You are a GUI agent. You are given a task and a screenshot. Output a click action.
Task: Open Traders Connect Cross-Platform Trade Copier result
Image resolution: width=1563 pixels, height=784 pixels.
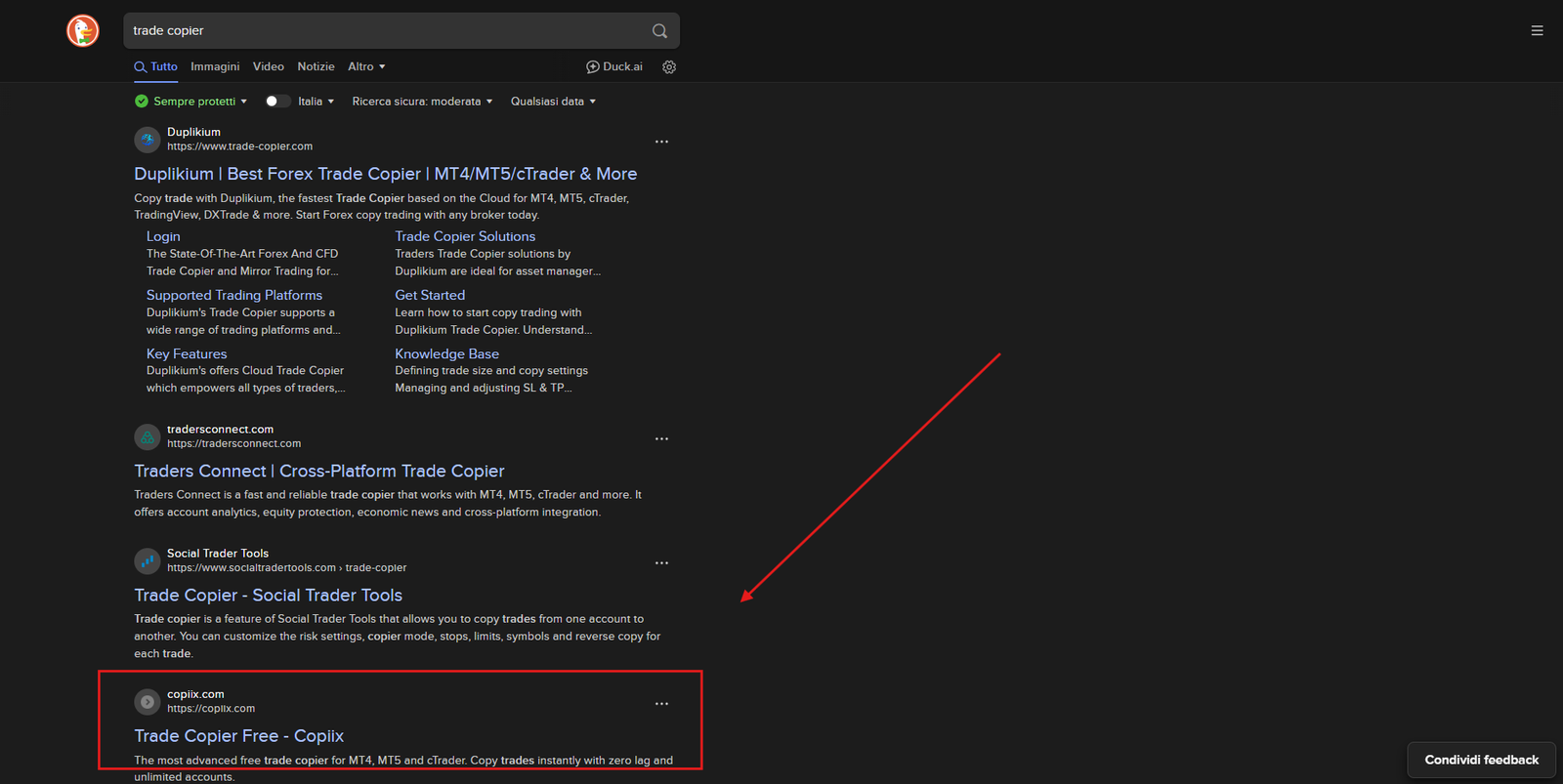pyautogui.click(x=319, y=472)
